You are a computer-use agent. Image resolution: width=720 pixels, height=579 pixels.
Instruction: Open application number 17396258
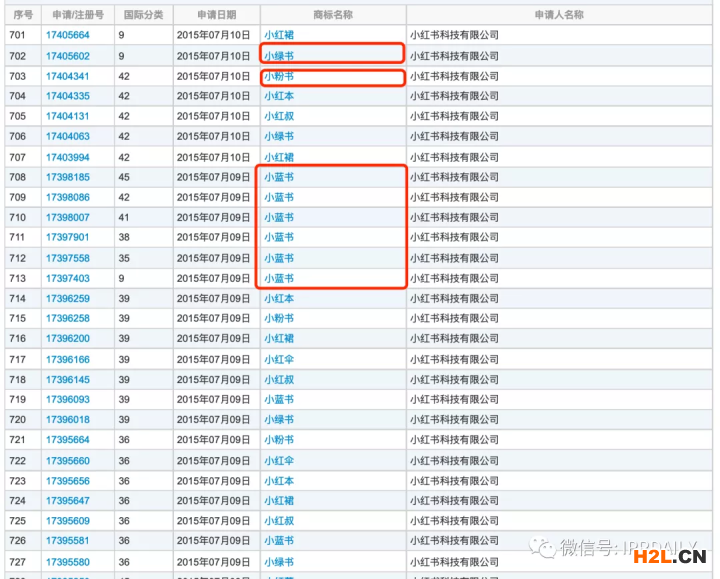[68, 319]
